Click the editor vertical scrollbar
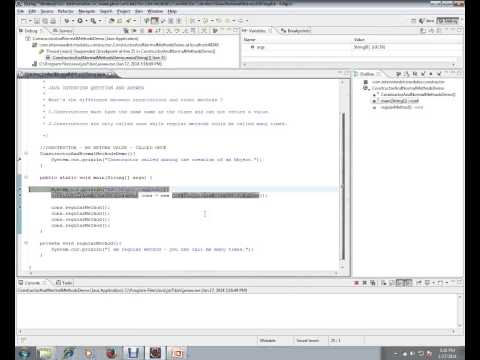The image size is (480, 360). [x=343, y=185]
